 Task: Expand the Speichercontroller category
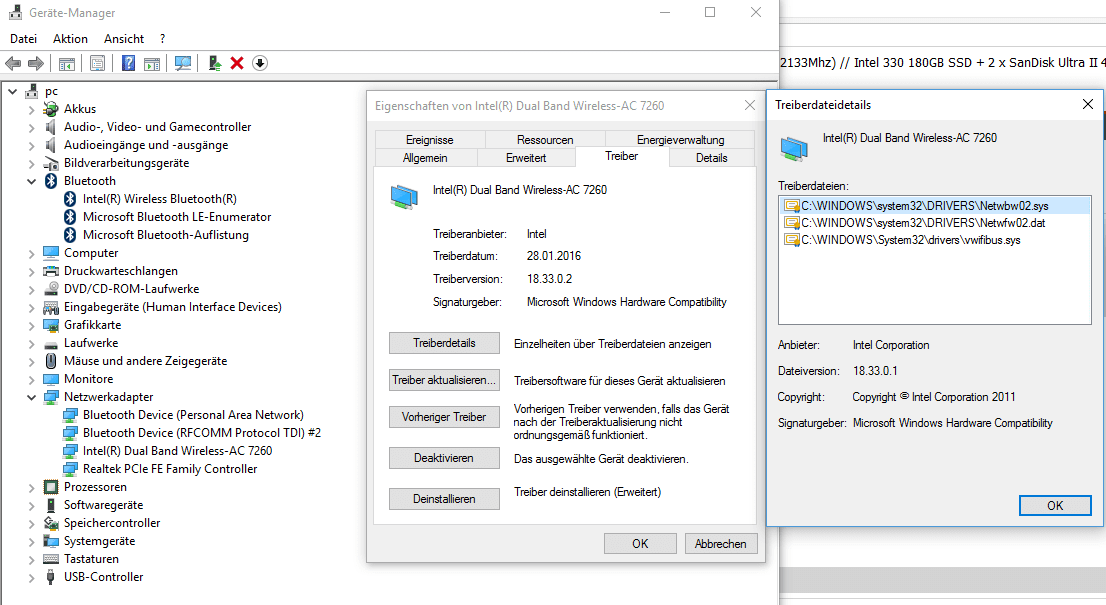pos(31,523)
